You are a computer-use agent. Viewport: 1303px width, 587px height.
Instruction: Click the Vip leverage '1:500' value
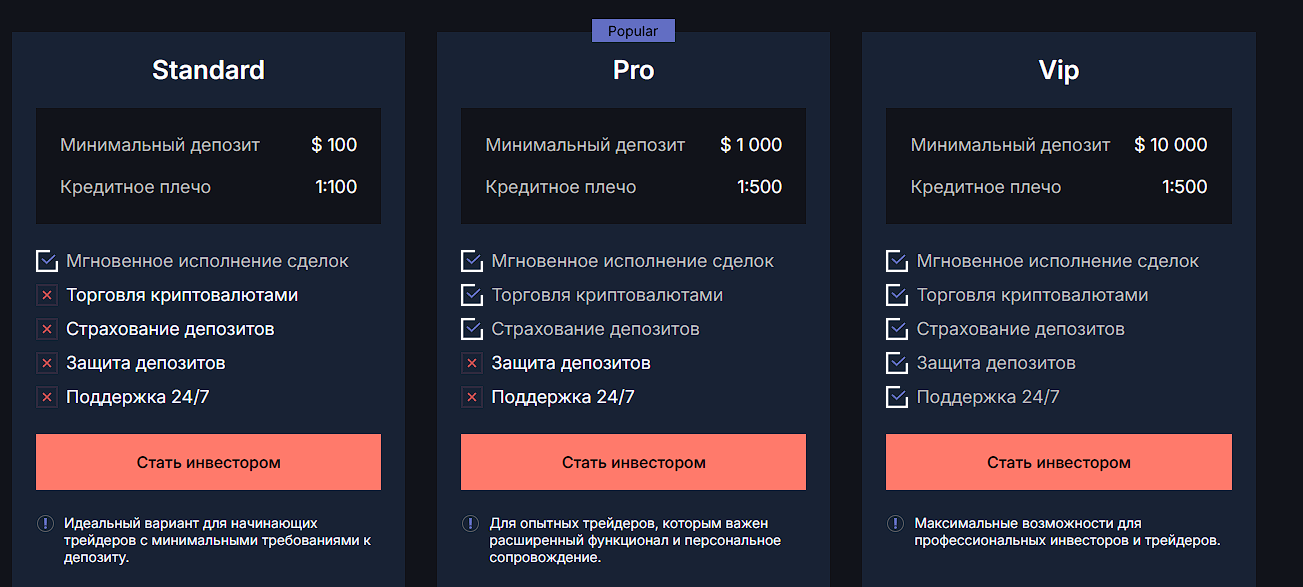pyautogui.click(x=1184, y=187)
